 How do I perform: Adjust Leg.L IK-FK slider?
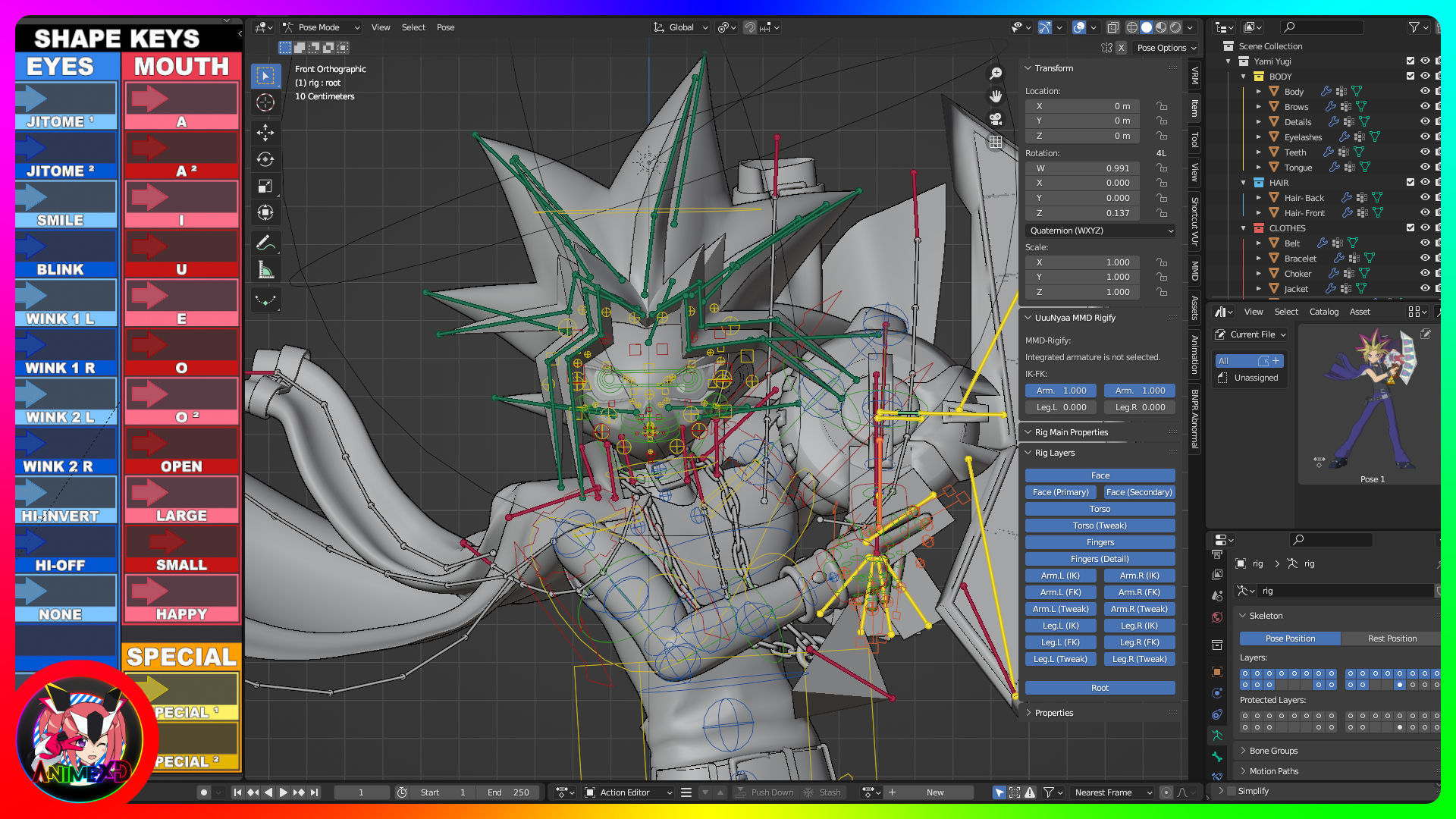click(1060, 407)
